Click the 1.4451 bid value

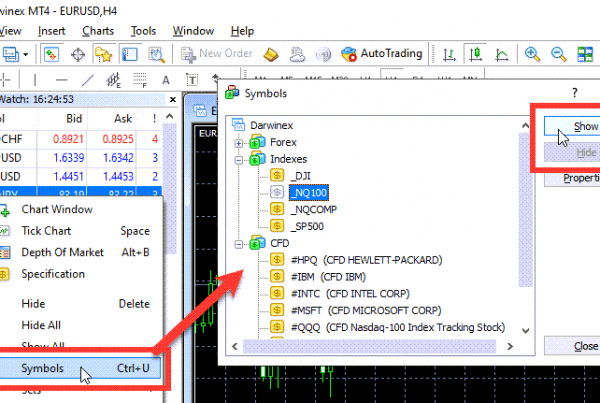click(x=68, y=176)
